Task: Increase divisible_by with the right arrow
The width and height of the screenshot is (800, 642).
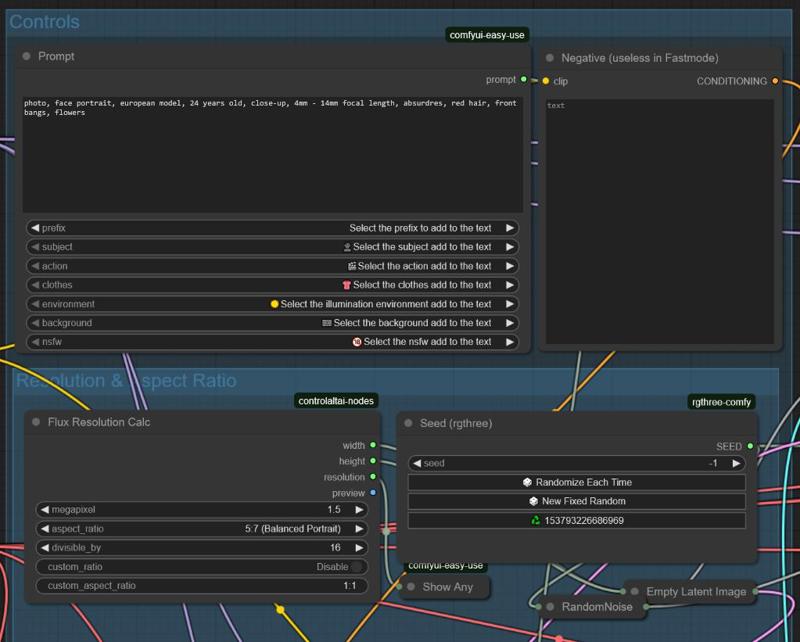Action: click(359, 548)
